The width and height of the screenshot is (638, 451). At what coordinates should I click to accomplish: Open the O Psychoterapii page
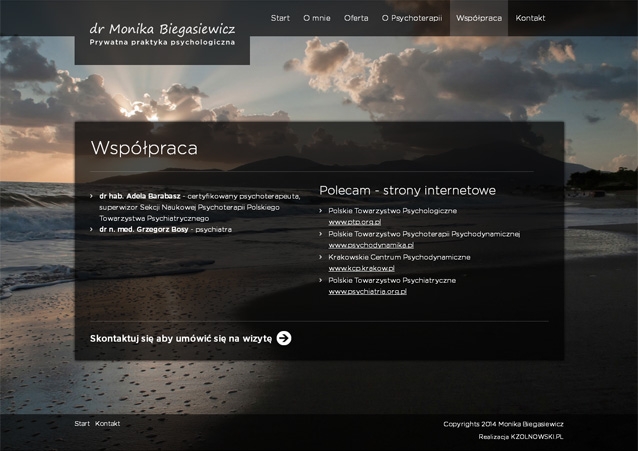coord(412,18)
